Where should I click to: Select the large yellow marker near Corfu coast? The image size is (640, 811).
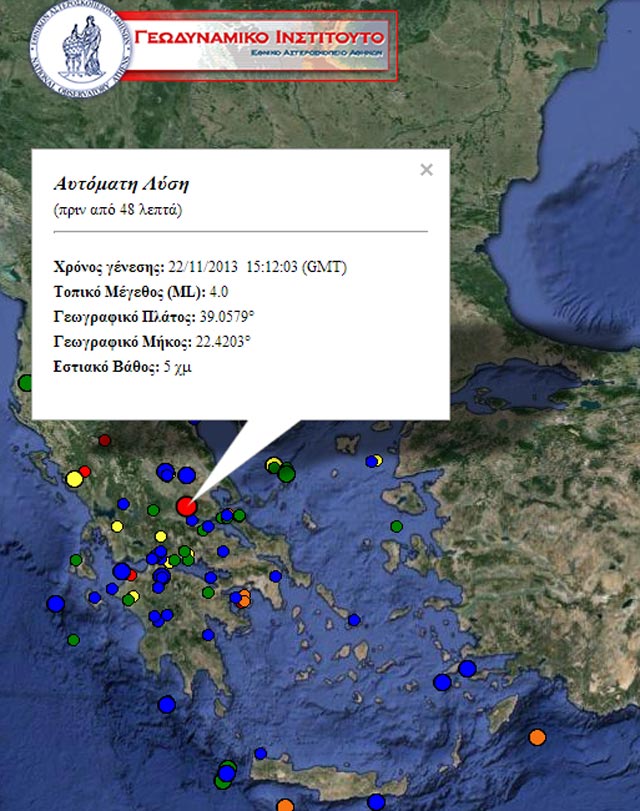[73, 479]
